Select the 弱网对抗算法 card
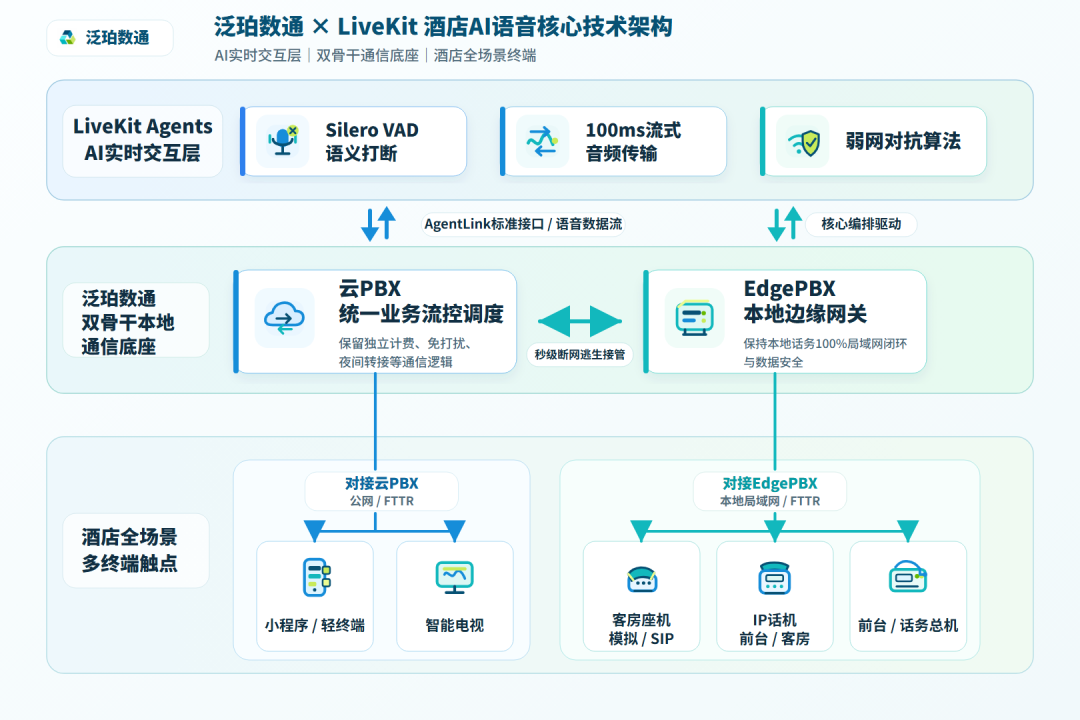Viewport: 1080px width, 720px height. click(x=873, y=141)
